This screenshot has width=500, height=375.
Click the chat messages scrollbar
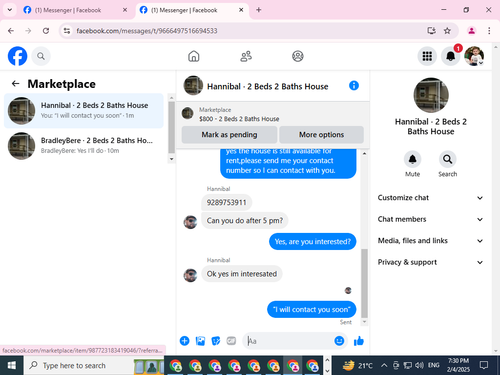coord(364,283)
